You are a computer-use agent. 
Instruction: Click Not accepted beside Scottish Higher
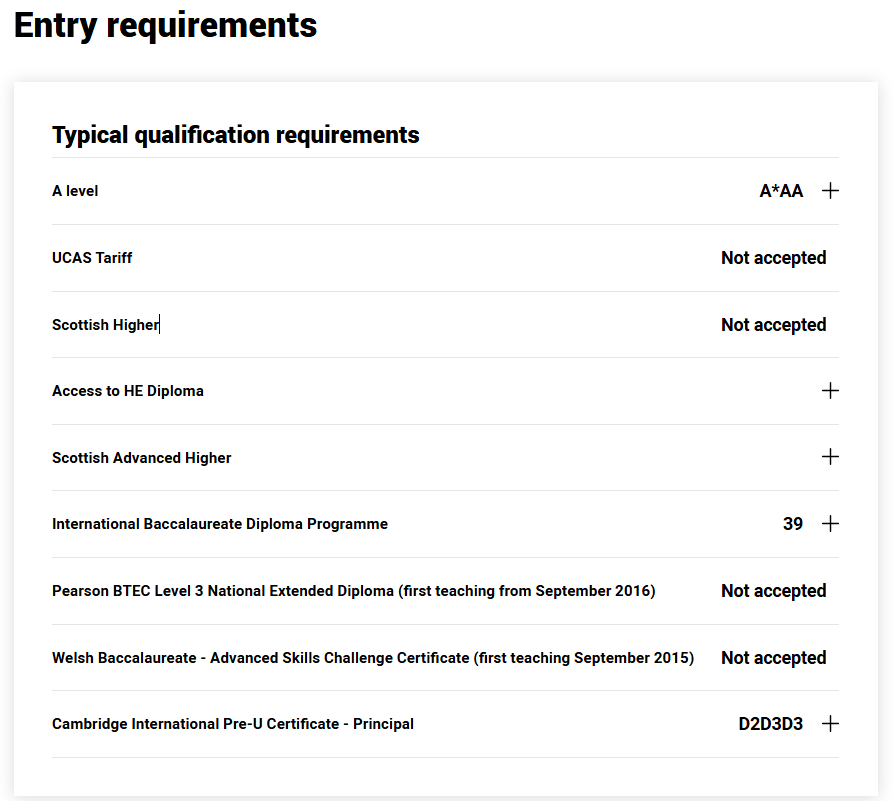773,325
